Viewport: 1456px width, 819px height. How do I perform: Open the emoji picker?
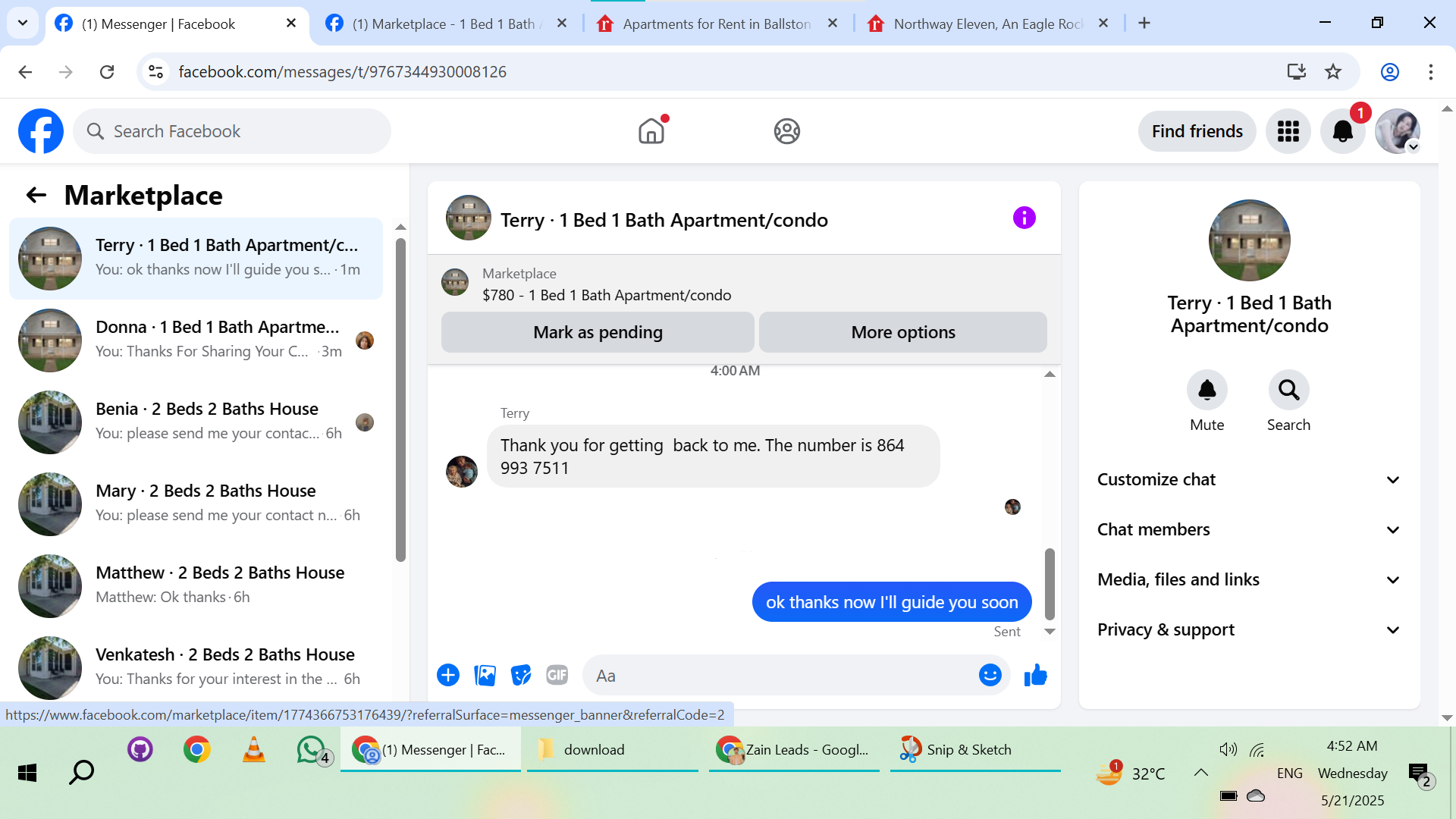(x=990, y=675)
